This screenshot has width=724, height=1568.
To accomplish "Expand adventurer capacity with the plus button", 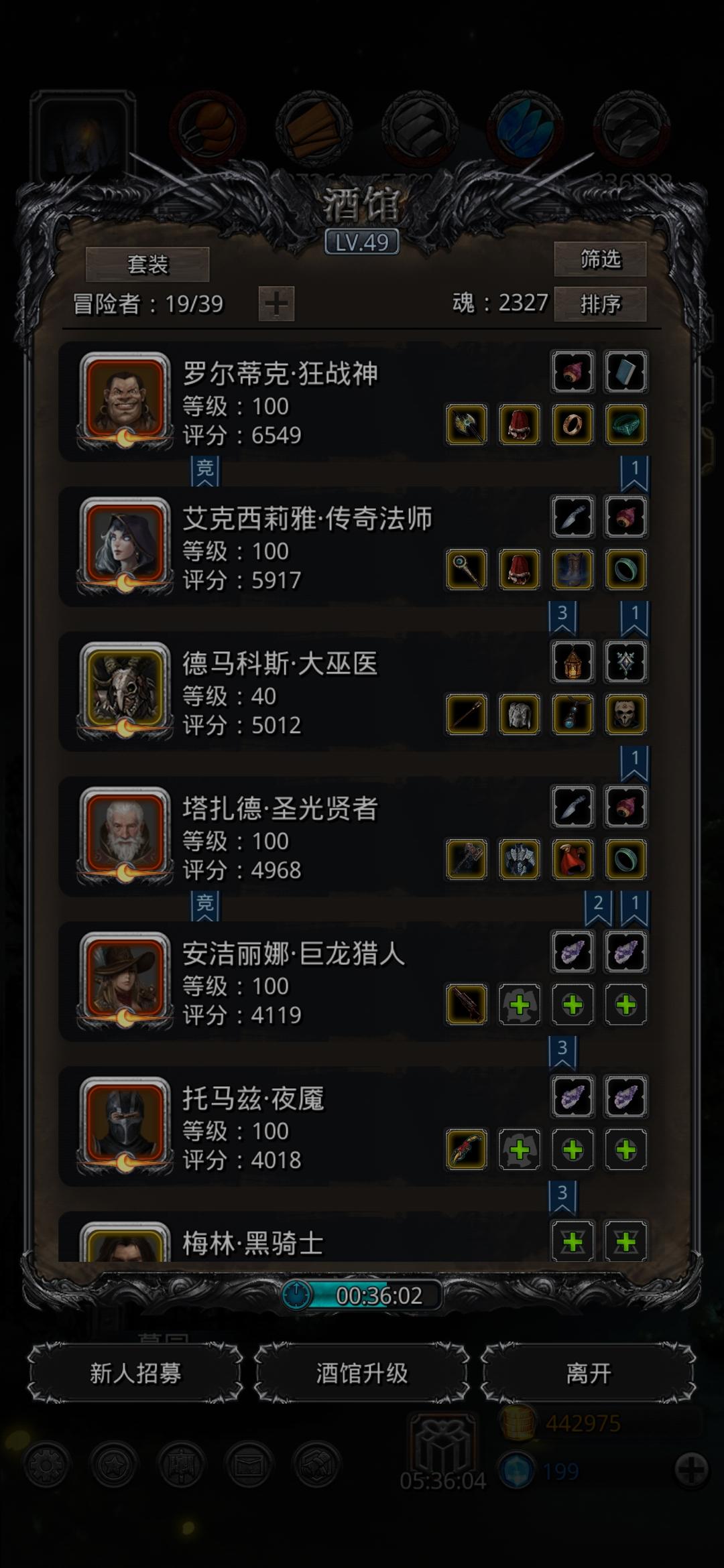I will pyautogui.click(x=276, y=304).
